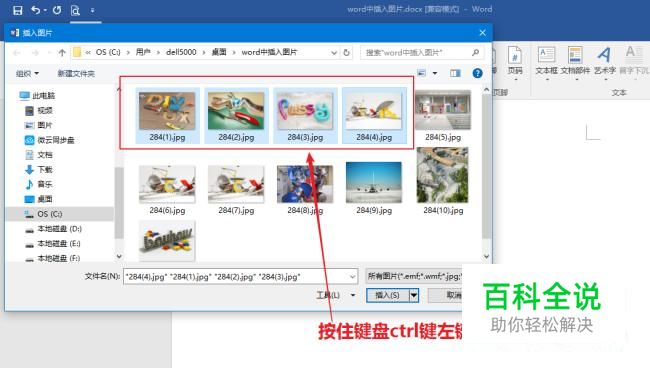Open the view options dropdown arrow
650x368 pixels.
click(x=435, y=73)
